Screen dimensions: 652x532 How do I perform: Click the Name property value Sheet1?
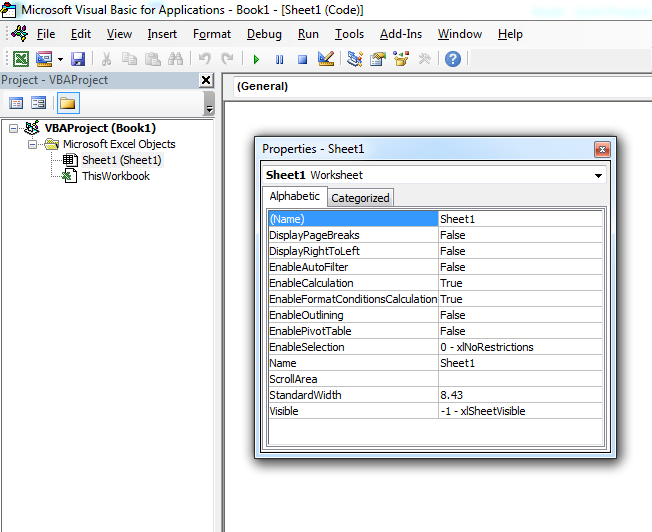point(520,363)
